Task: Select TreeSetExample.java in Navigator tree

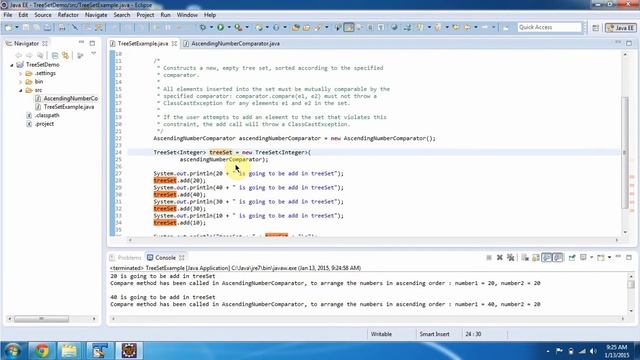Action: click(x=64, y=107)
